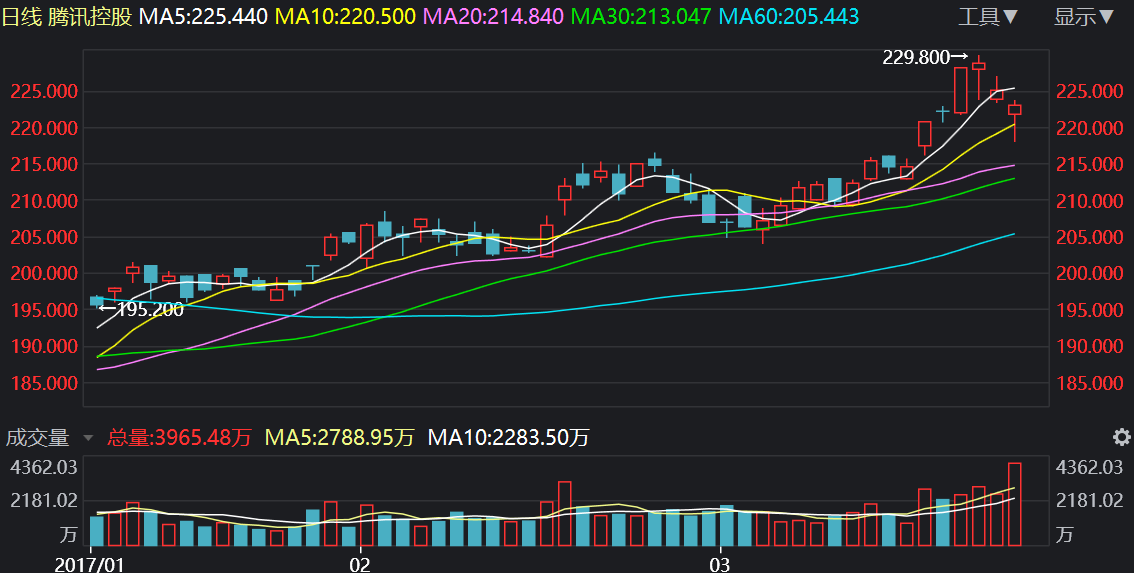Click the 日线 period label
Screen dimensions: 1134x573
[21, 16]
